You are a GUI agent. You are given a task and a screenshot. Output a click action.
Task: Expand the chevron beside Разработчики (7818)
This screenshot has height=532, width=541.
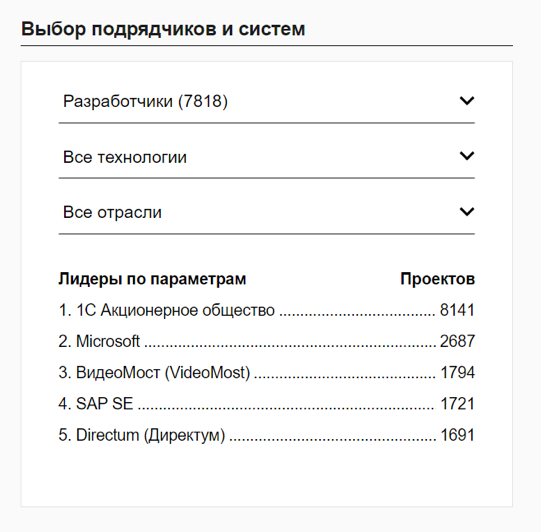[467, 101]
